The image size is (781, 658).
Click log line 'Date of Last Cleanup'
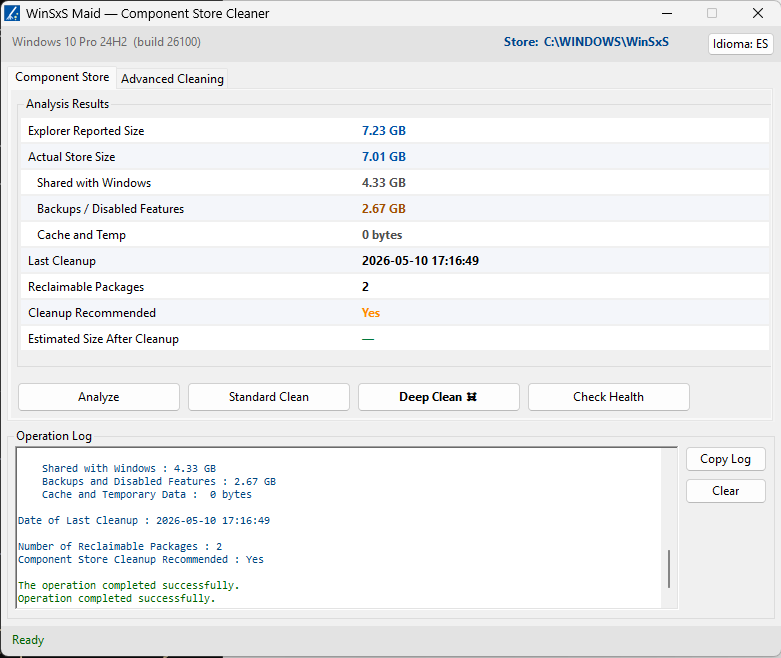click(144, 521)
